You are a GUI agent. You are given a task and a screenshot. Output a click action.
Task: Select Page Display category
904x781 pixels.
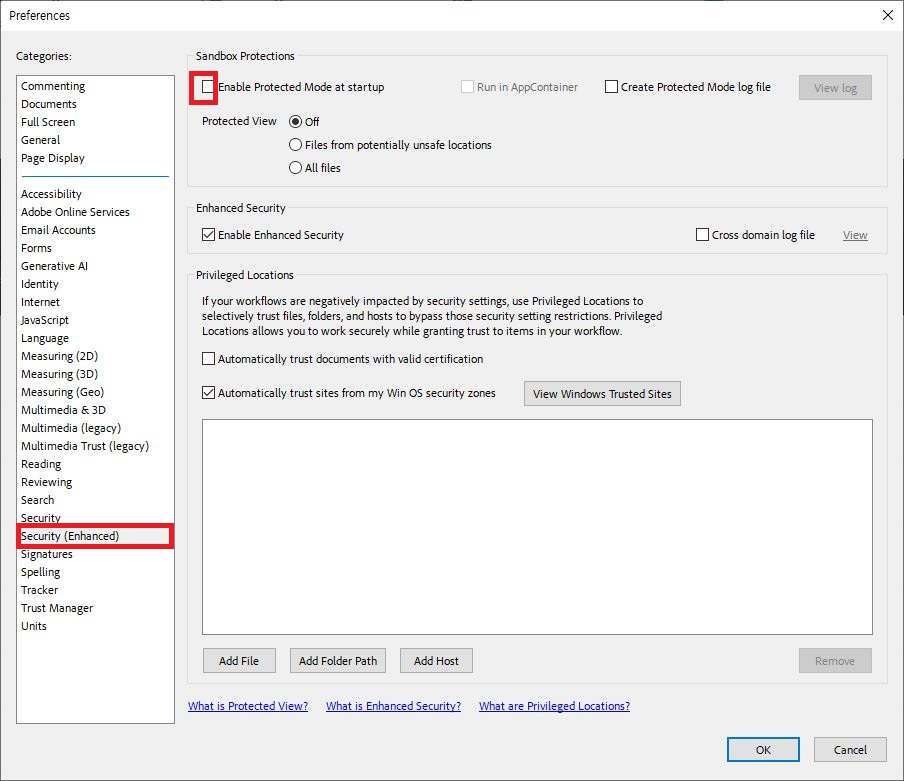pos(53,158)
